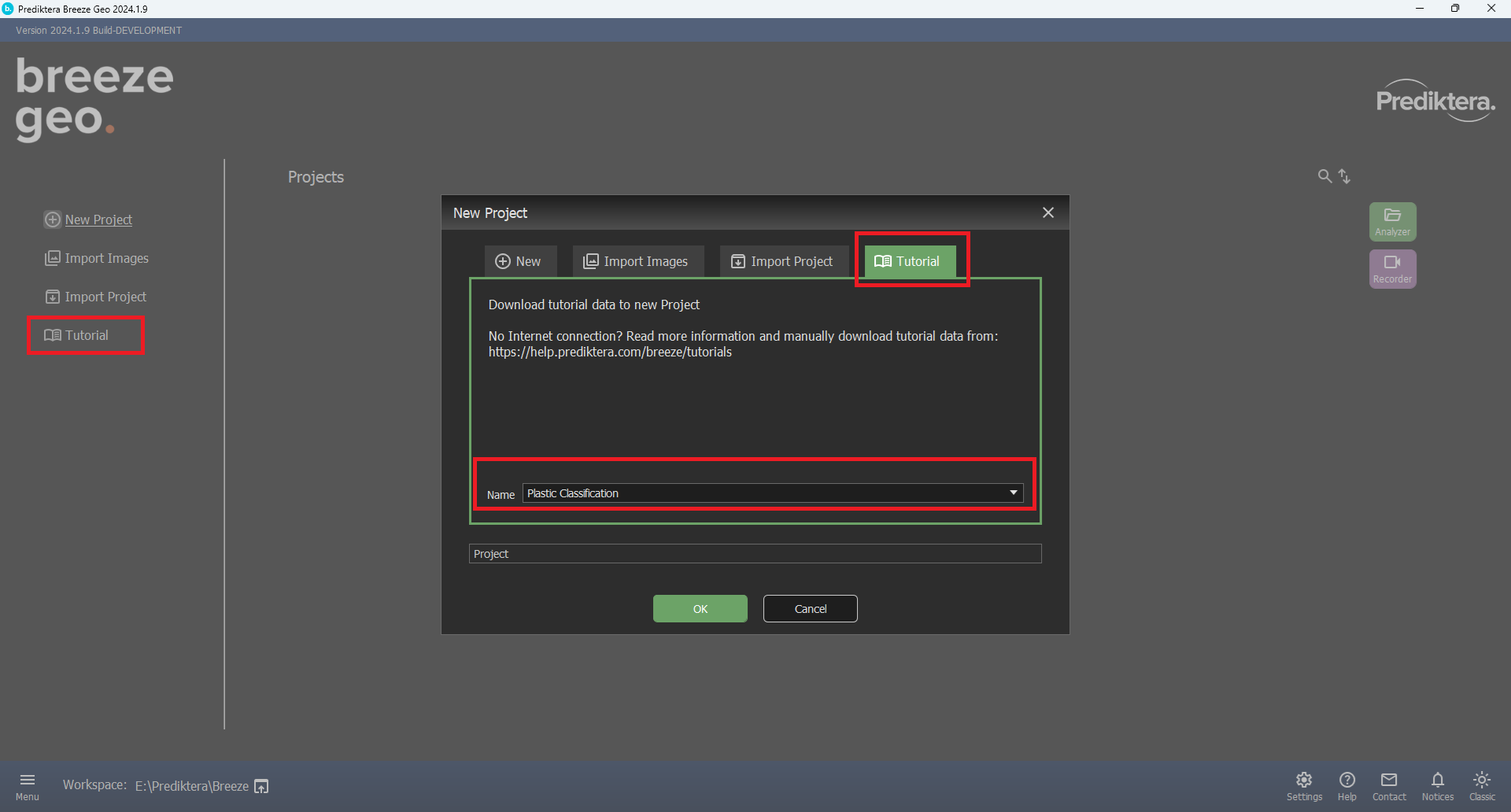
Task: Switch to the Import Project tab
Action: click(782, 261)
